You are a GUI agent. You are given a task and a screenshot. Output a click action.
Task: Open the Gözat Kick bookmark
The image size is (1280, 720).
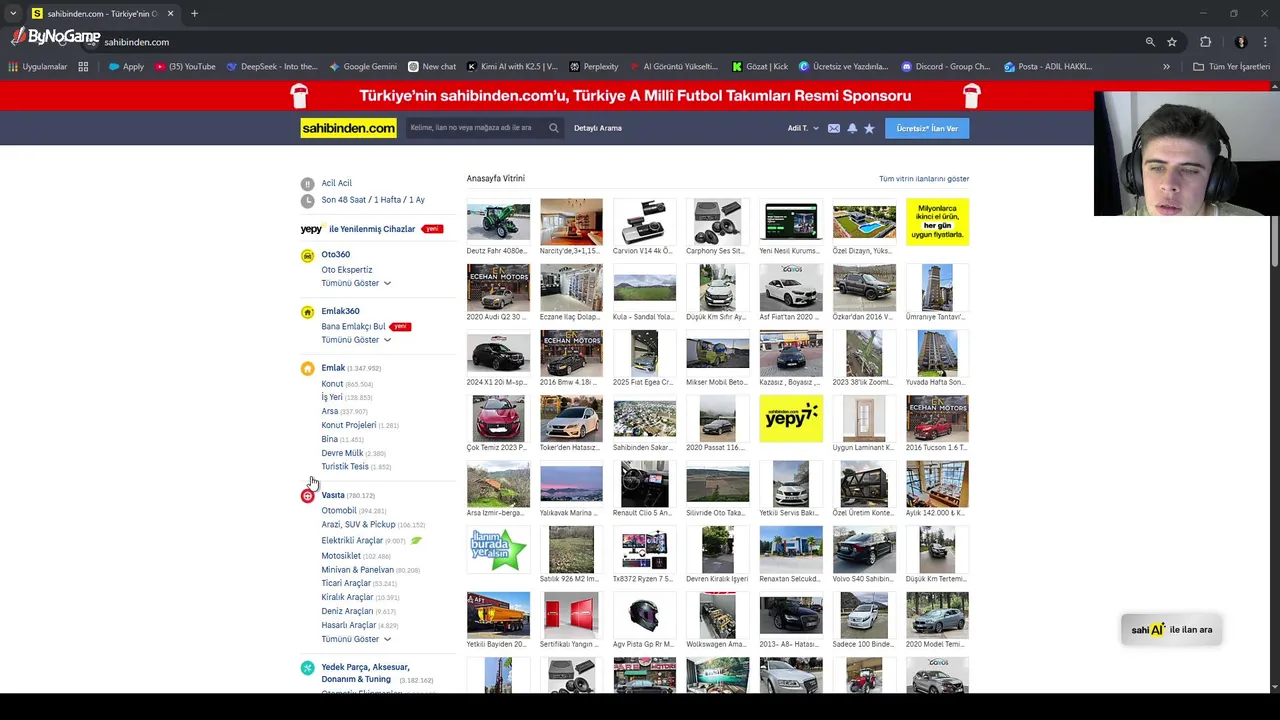point(760,67)
